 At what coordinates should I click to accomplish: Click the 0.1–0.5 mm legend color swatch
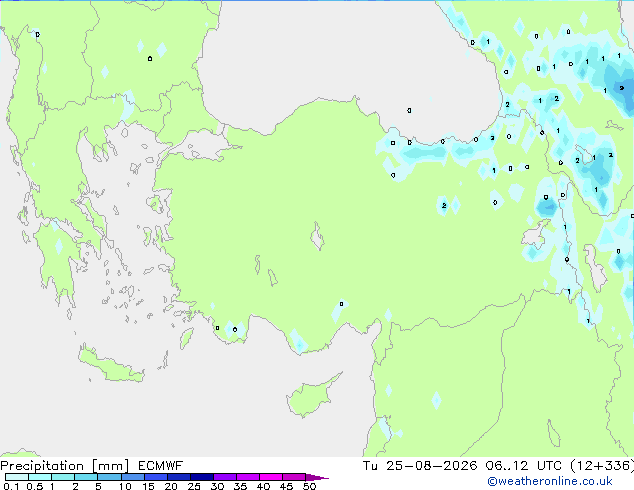17,477
